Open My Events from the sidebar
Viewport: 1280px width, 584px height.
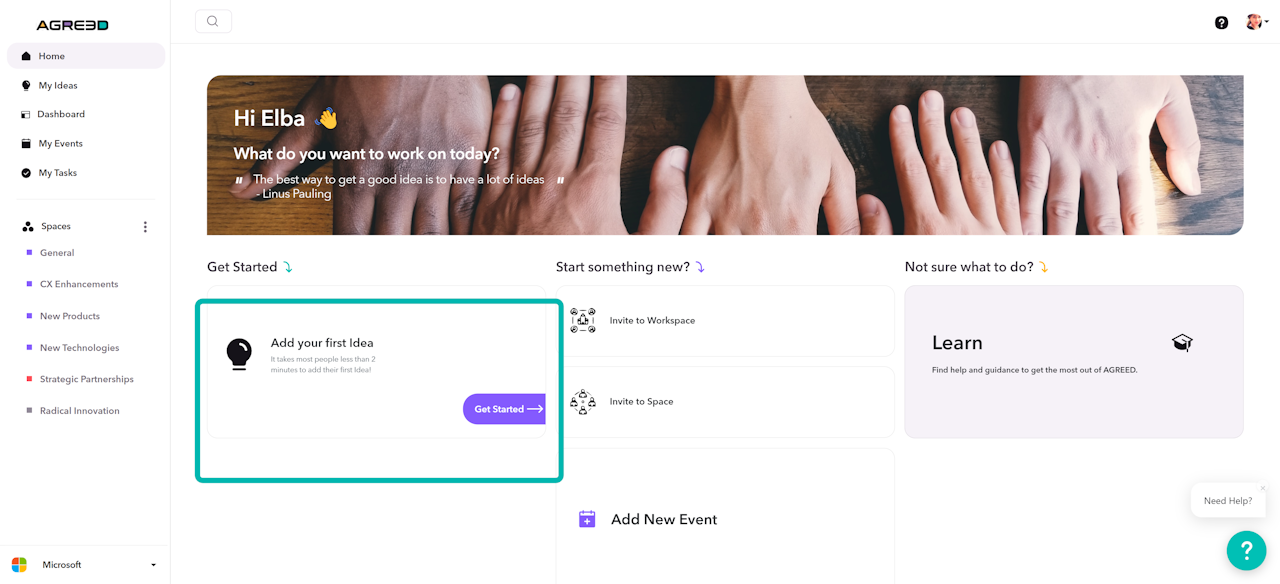(60, 143)
